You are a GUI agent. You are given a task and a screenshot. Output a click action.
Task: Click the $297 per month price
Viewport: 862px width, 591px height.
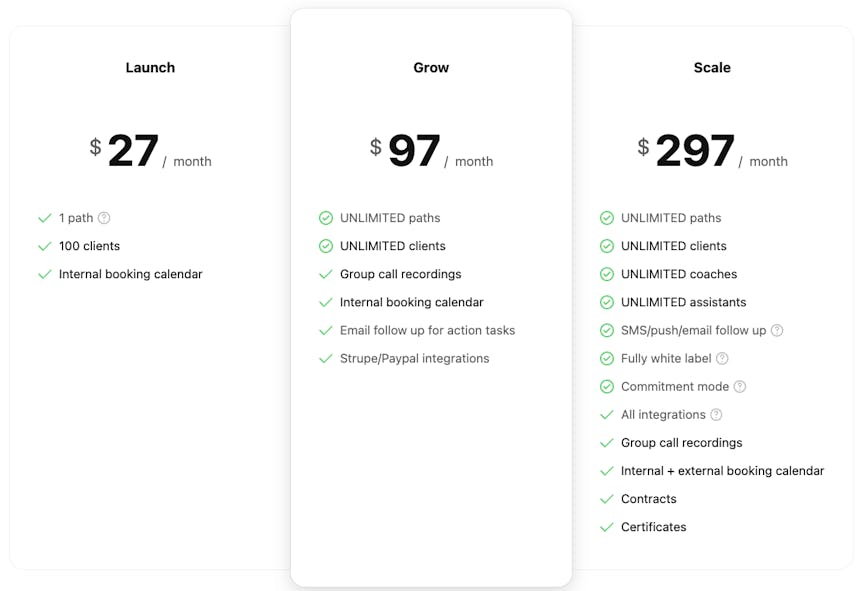[x=712, y=152]
